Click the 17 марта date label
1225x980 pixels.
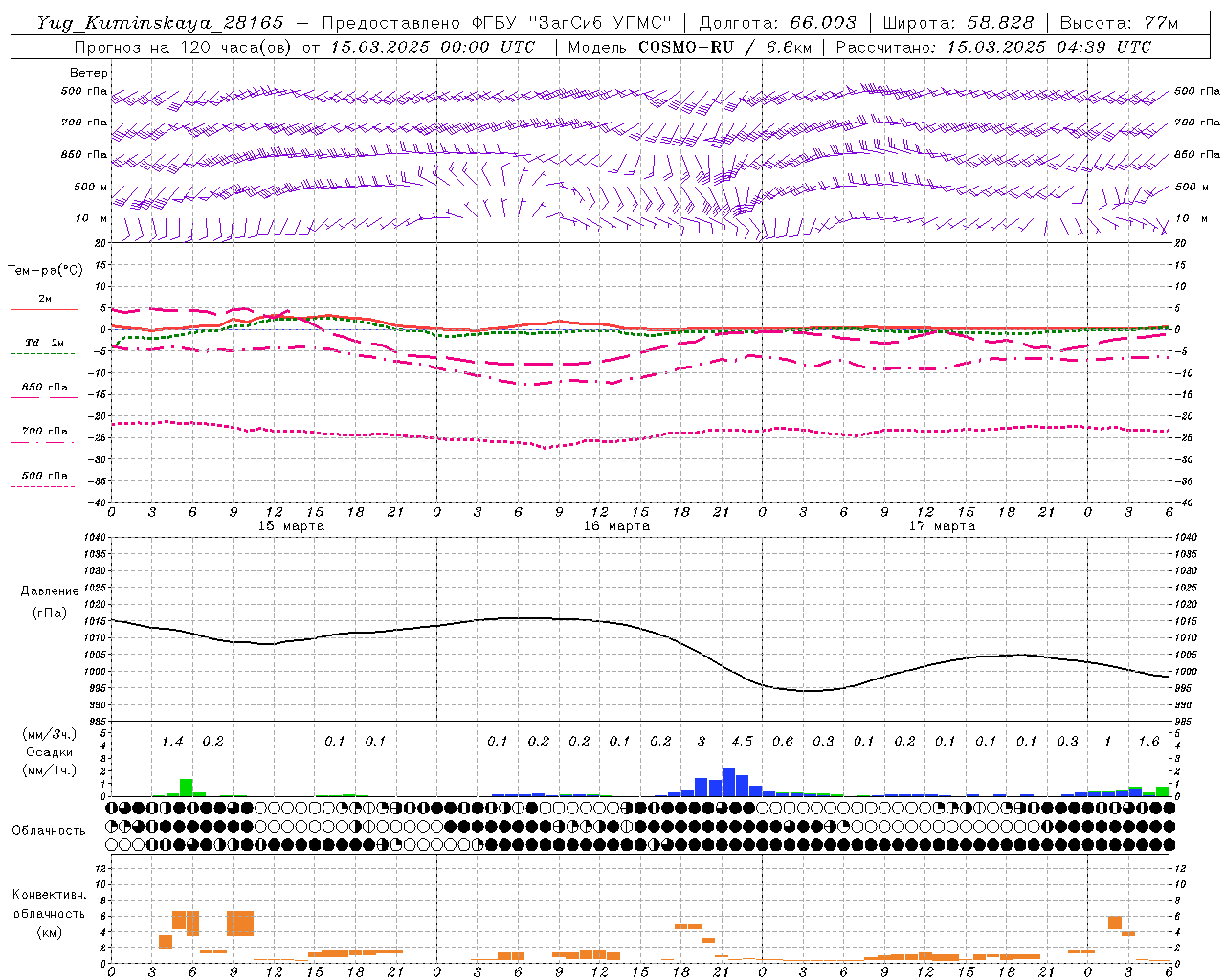tap(942, 526)
